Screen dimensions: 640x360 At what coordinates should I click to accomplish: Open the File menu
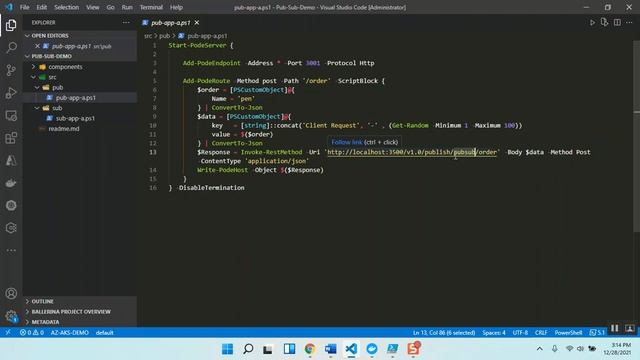24,7
